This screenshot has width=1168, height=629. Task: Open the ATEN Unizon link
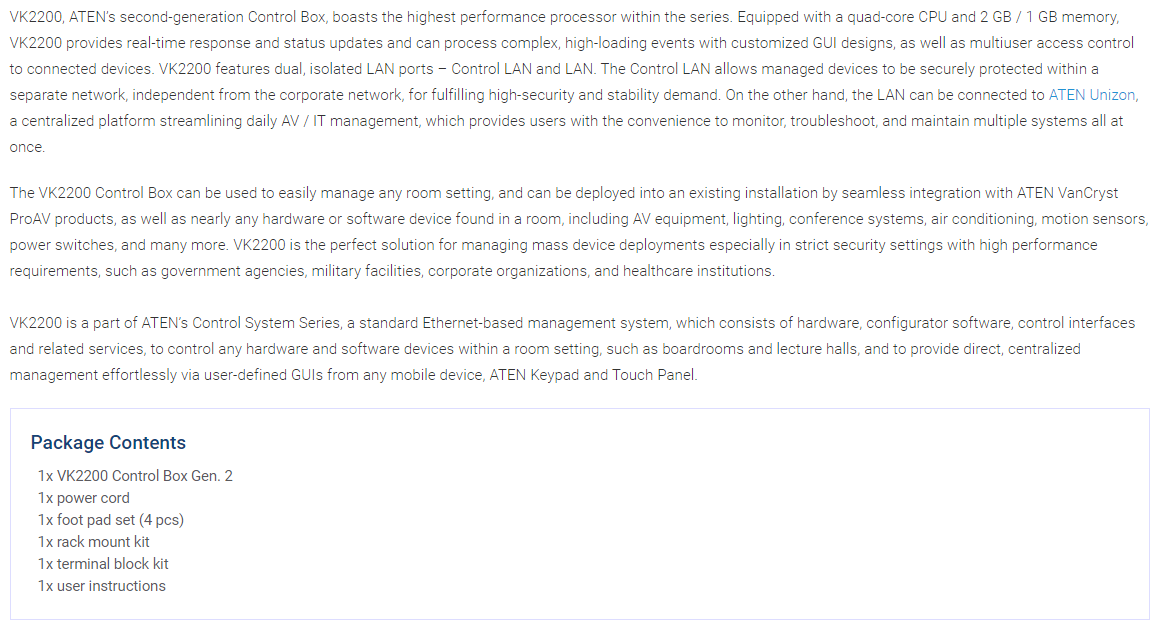1092,95
